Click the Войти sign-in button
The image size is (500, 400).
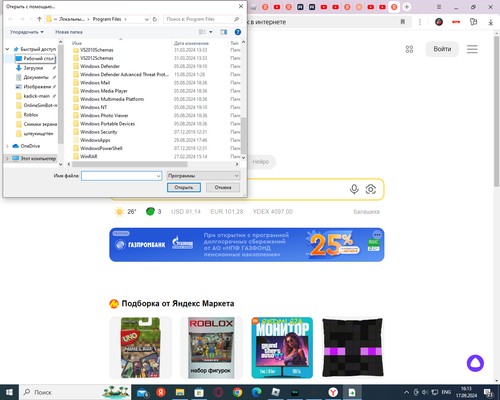click(442, 49)
